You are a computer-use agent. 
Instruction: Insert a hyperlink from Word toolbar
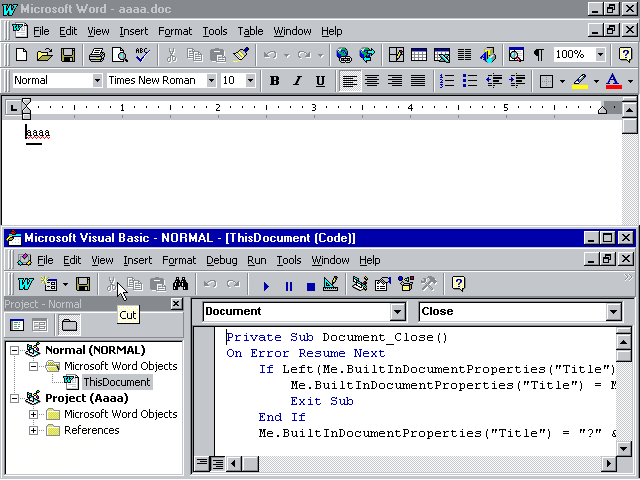tap(344, 55)
